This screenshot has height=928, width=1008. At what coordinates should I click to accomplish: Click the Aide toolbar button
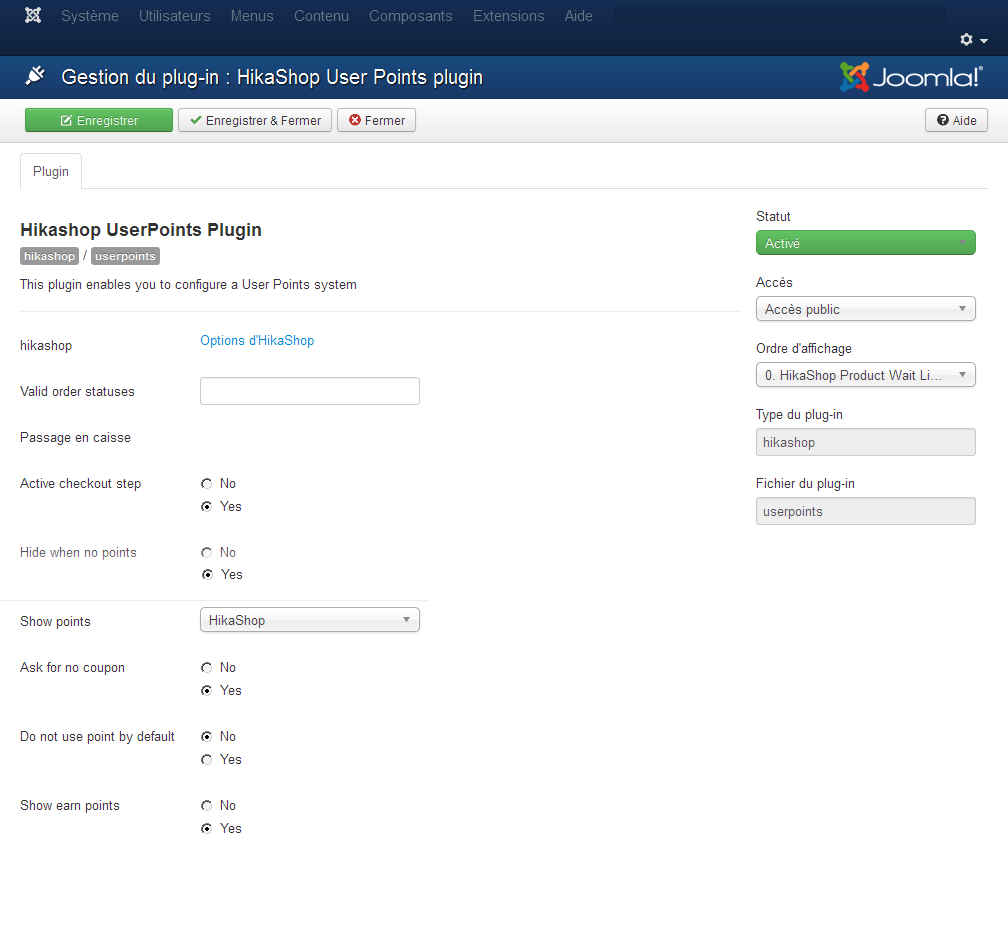957,120
